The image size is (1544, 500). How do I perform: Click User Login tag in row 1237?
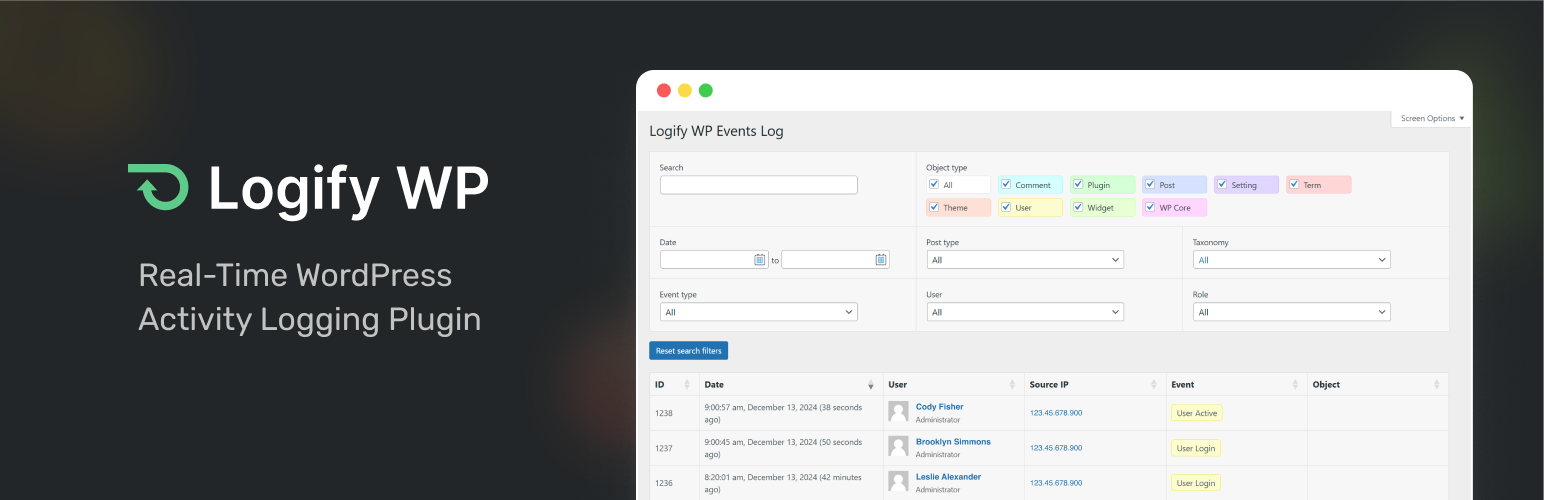[1196, 448]
